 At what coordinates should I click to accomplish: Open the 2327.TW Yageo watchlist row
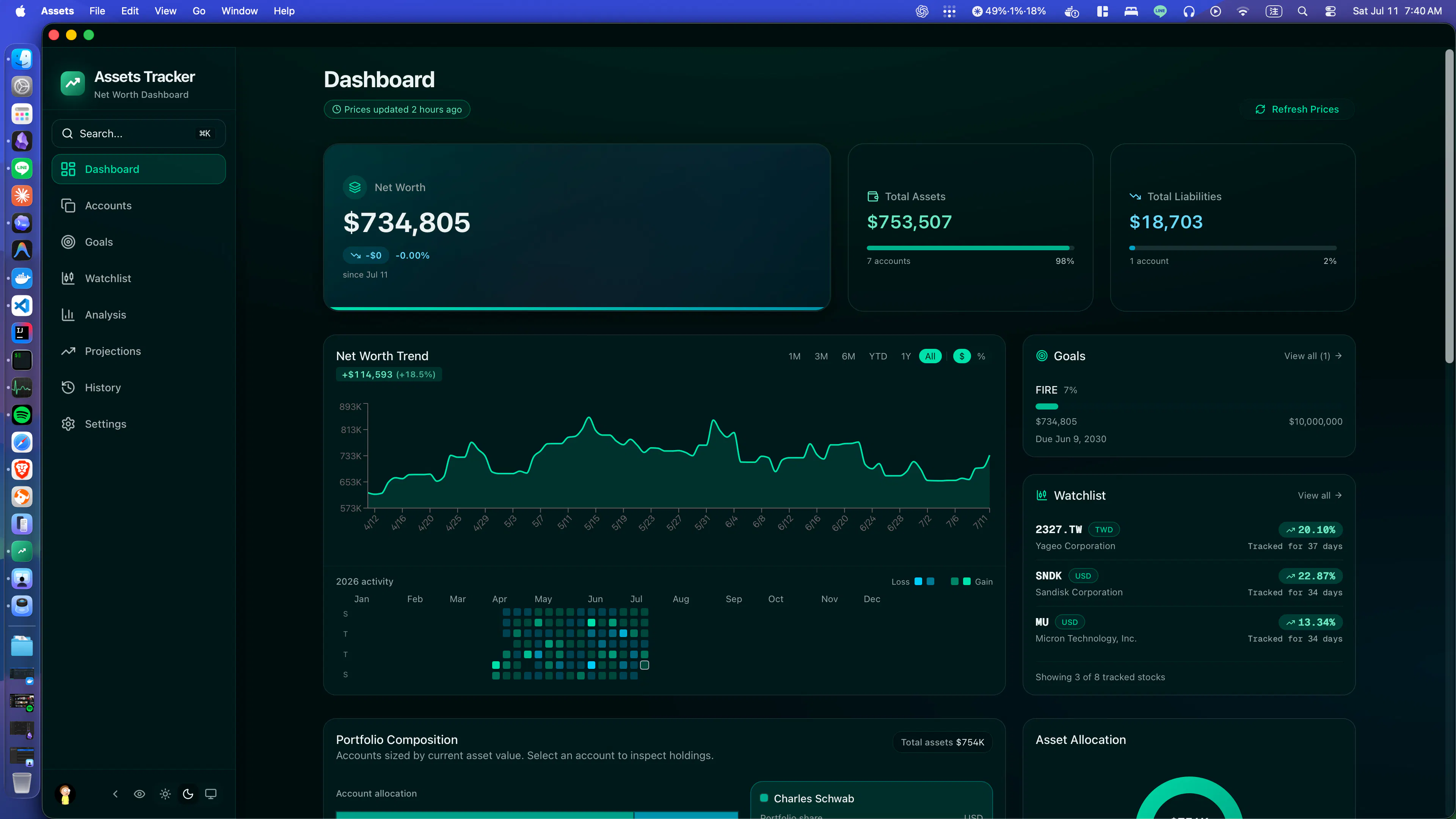click(x=1189, y=537)
